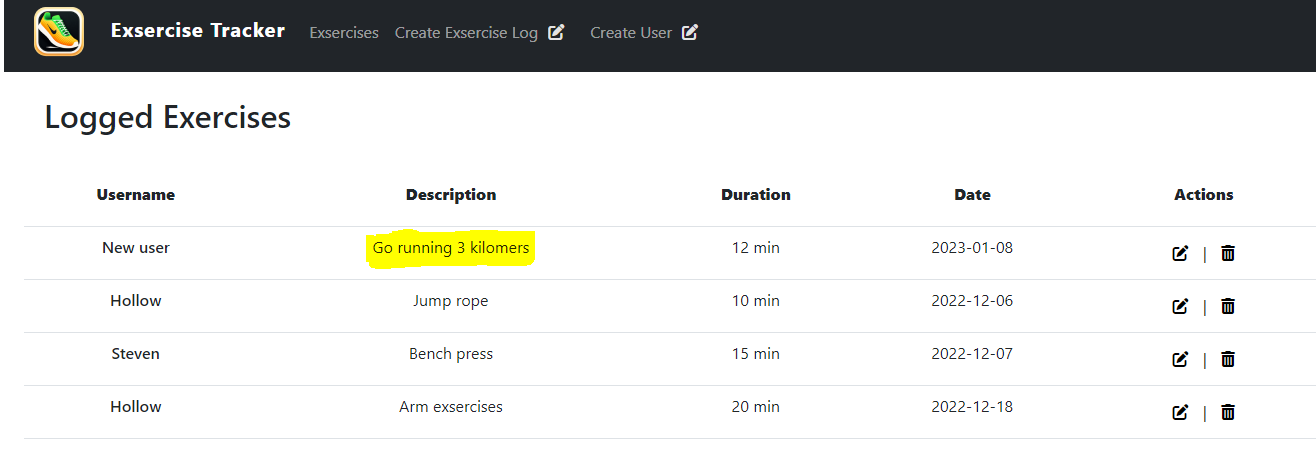The width and height of the screenshot is (1316, 451).
Task: Select the New user username cell
Action: pos(136,248)
